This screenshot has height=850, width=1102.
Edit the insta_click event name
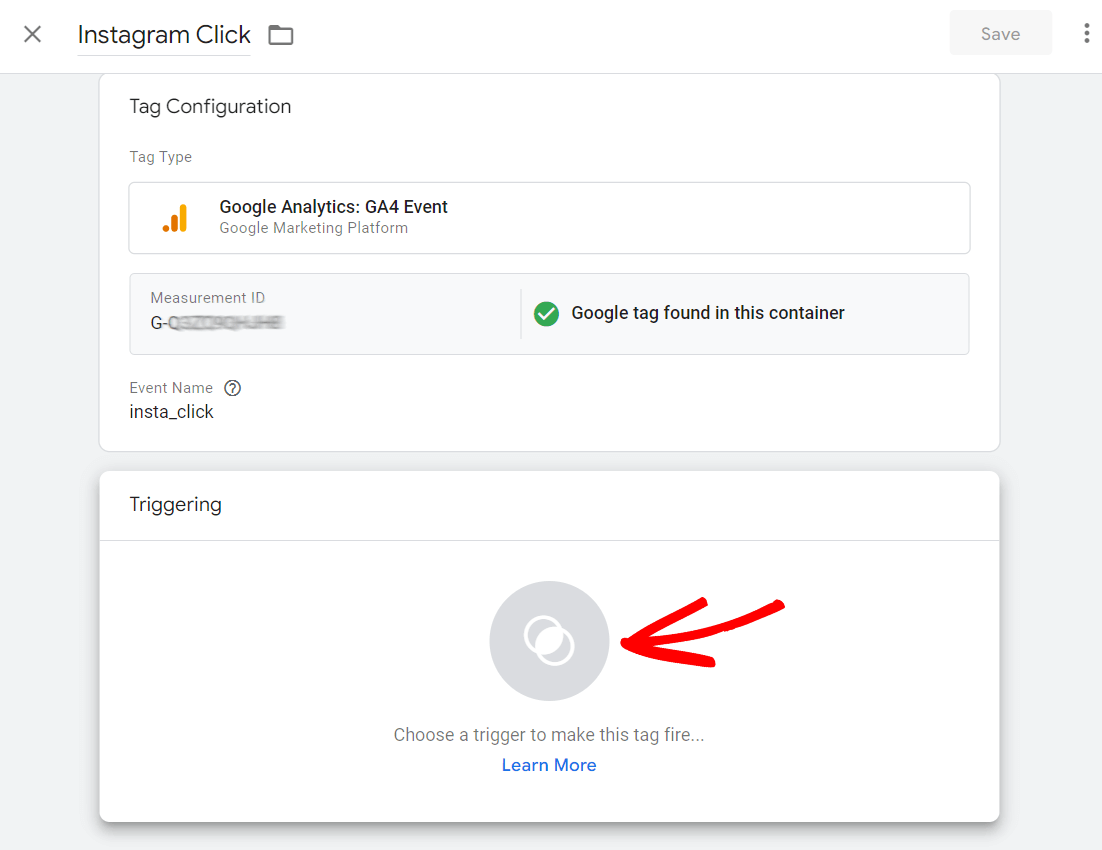point(171,411)
